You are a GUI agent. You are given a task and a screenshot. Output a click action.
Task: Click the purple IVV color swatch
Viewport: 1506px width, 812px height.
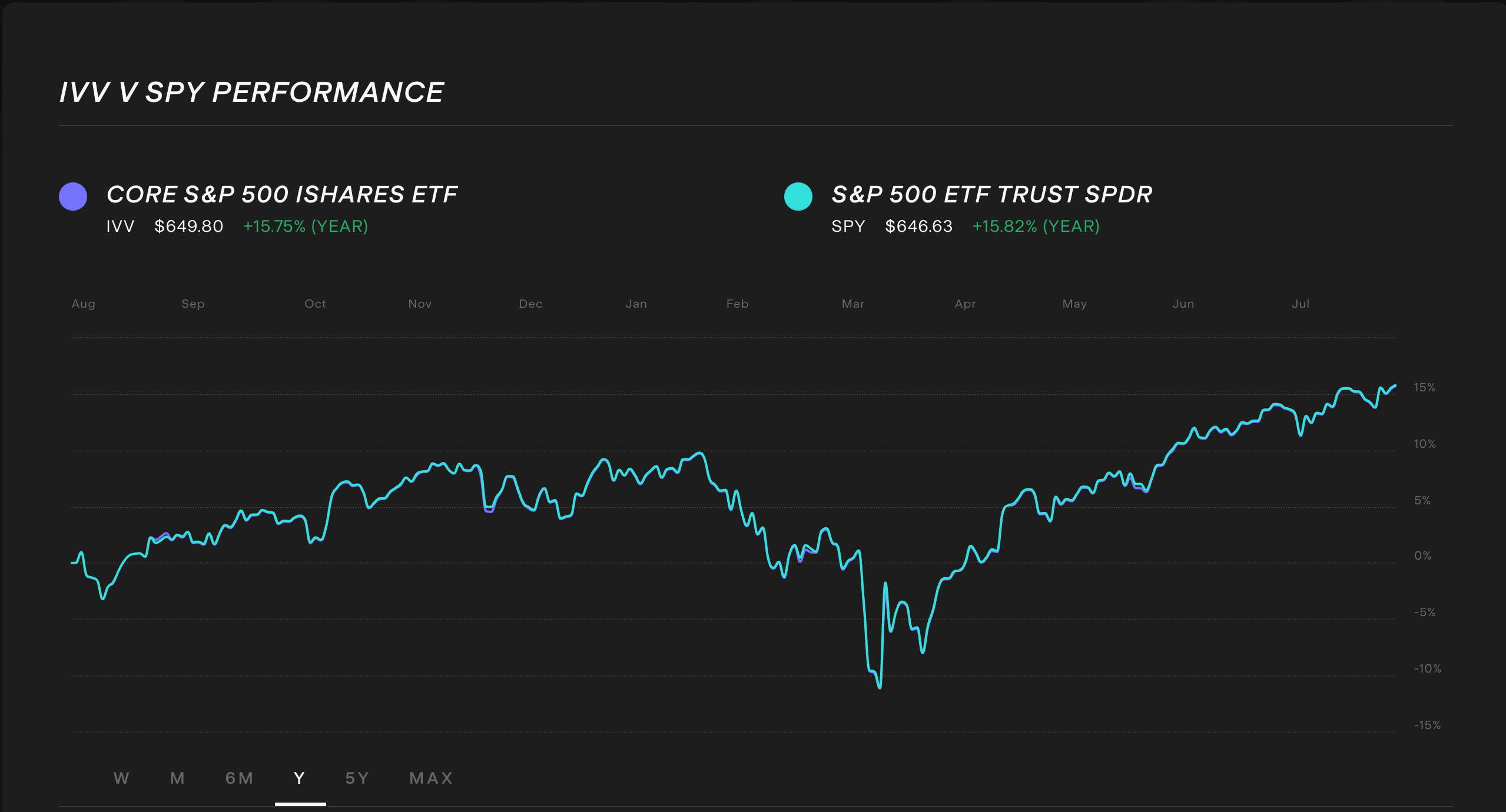[72, 195]
